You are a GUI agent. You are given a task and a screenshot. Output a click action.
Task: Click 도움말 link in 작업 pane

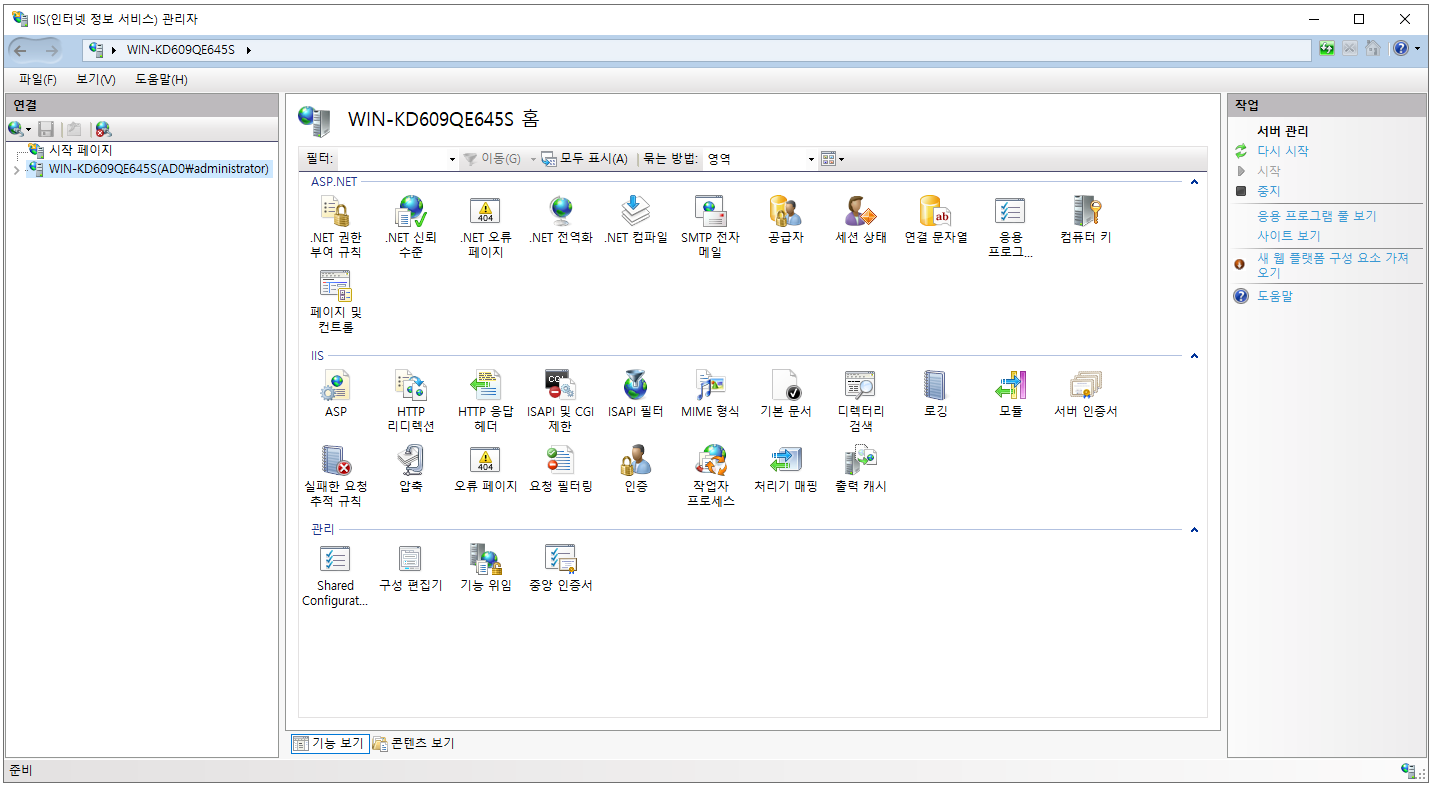pos(1275,296)
